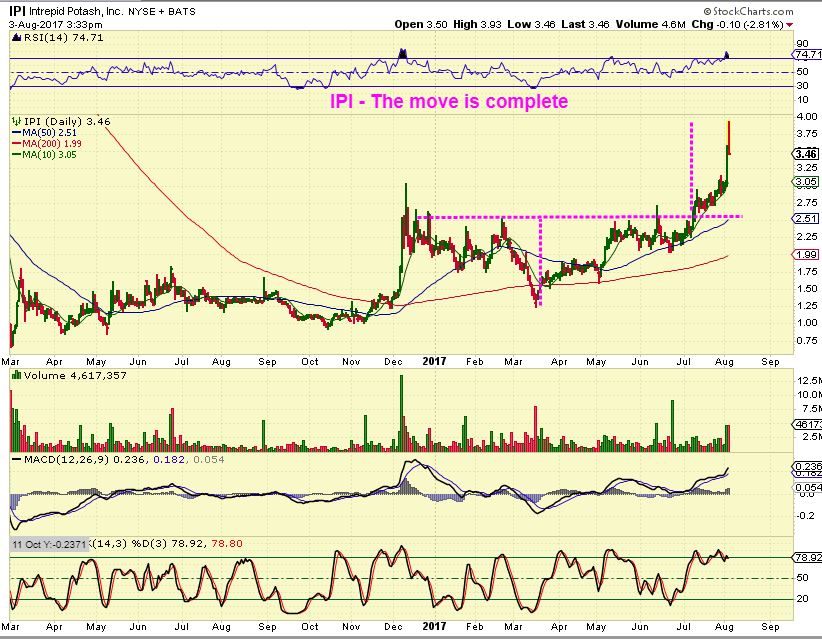Click the 78.92 tag on stochastic axis

tap(808, 557)
